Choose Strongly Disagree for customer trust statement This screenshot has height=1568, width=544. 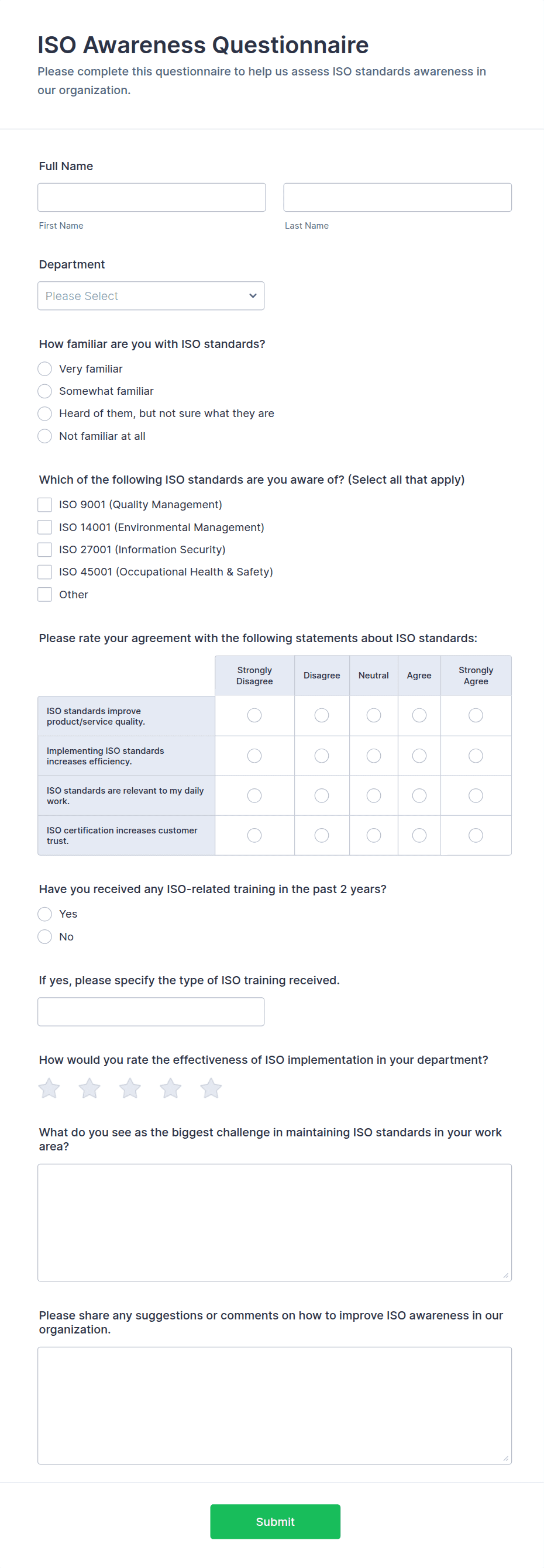tap(254, 835)
